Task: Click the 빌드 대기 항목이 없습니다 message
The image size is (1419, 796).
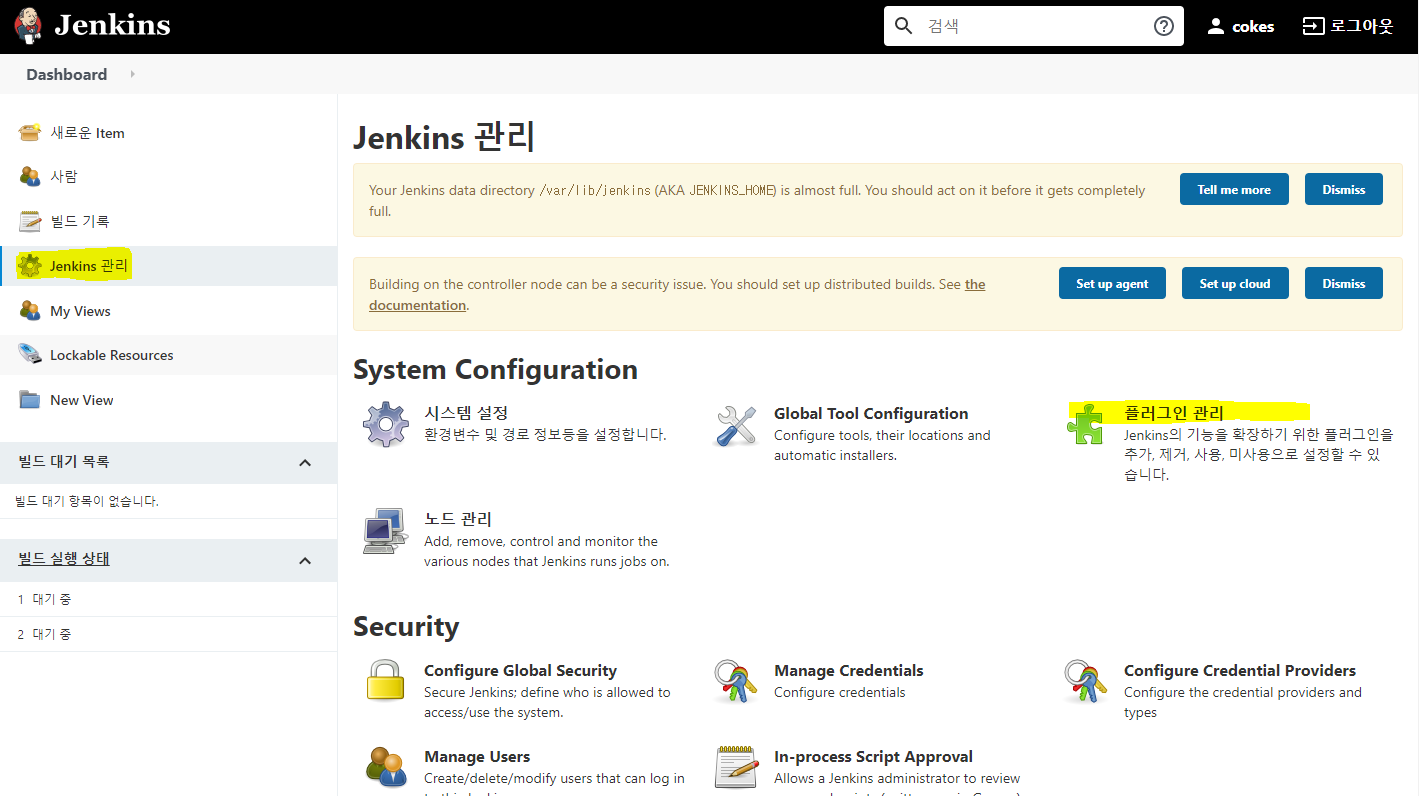Action: point(87,501)
